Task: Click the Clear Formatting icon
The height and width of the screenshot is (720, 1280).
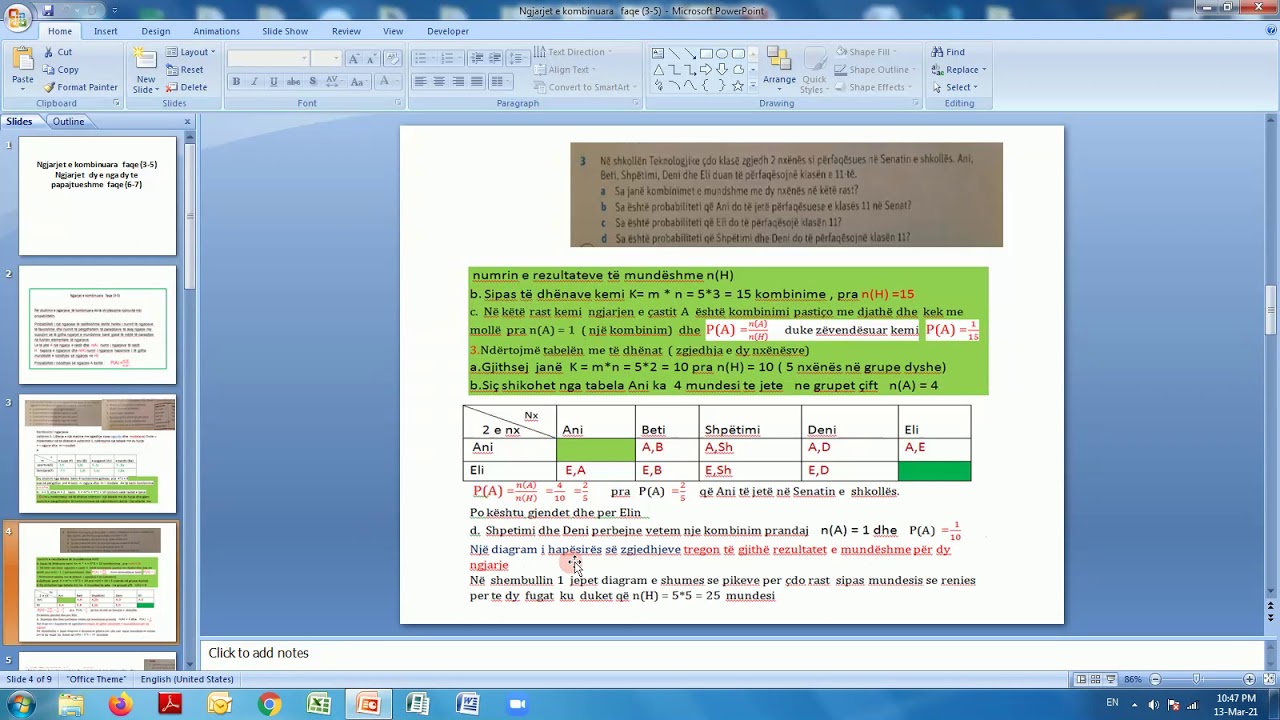Action: tap(392, 59)
